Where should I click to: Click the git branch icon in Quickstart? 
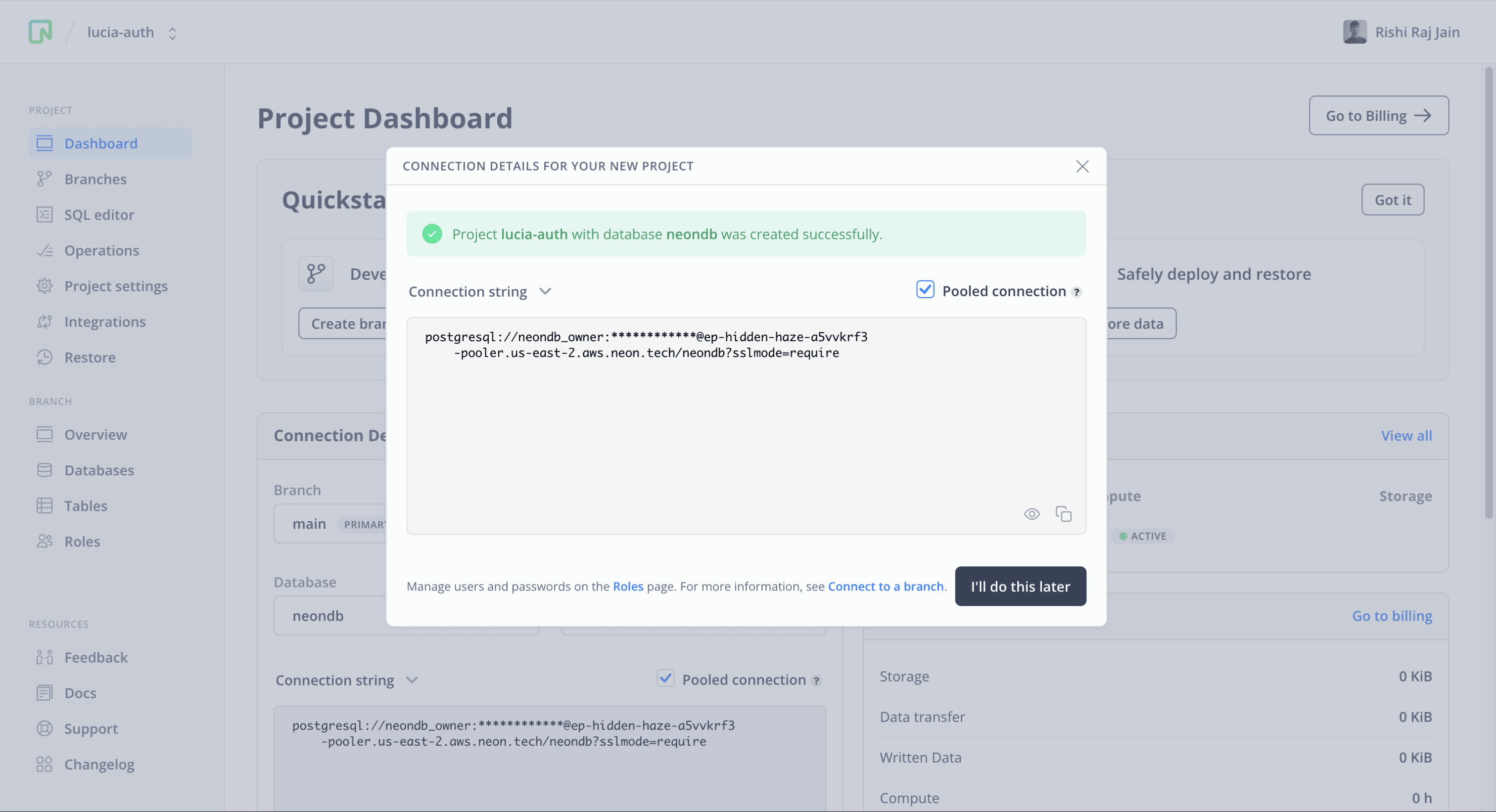tap(316, 274)
